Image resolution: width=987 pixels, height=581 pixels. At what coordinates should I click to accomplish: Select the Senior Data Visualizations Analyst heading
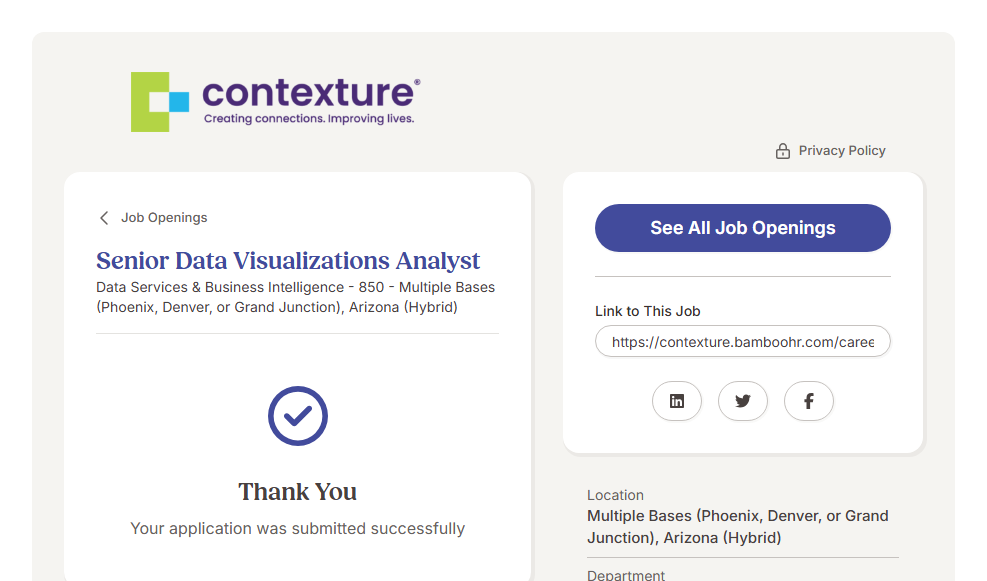click(x=288, y=261)
